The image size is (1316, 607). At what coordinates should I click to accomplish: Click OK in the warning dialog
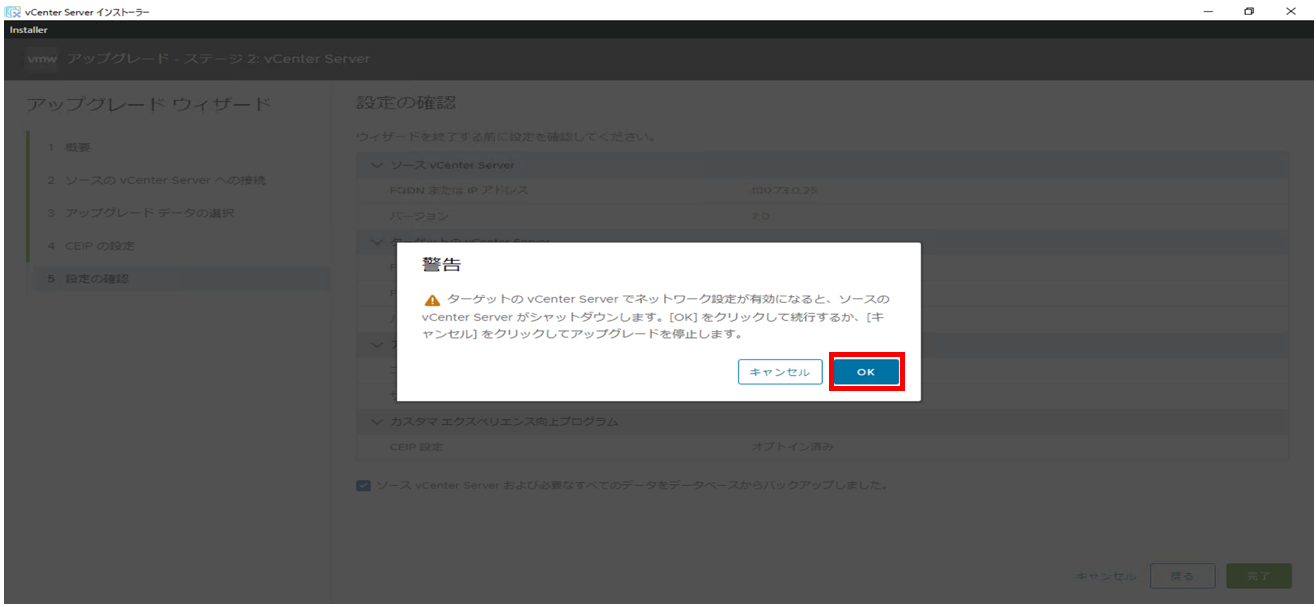pyautogui.click(x=866, y=372)
